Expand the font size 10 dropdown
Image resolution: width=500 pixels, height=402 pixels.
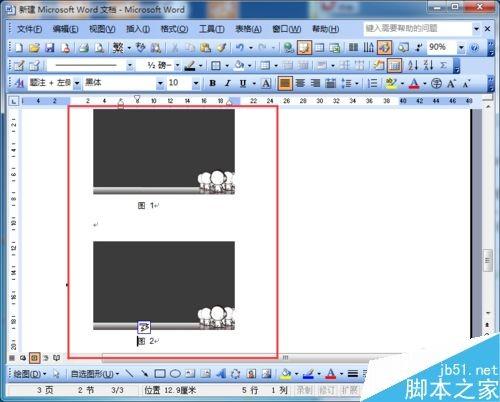point(196,83)
